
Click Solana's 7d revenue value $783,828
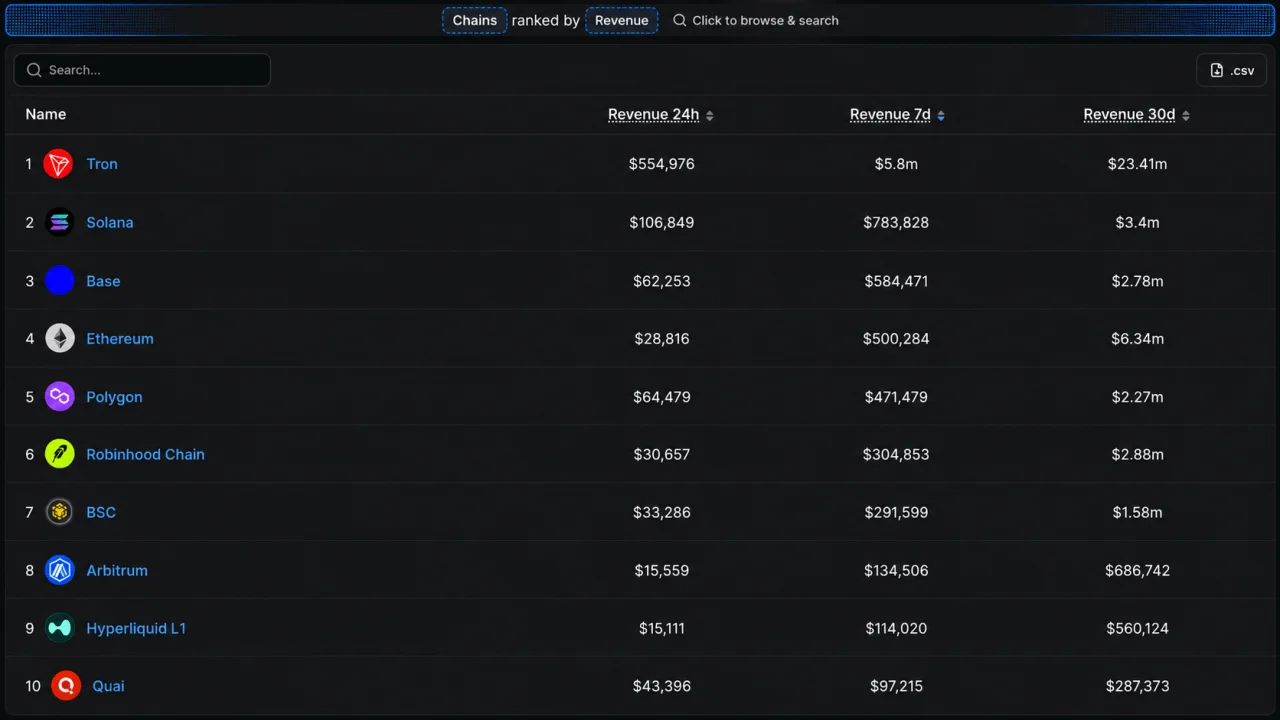point(896,222)
